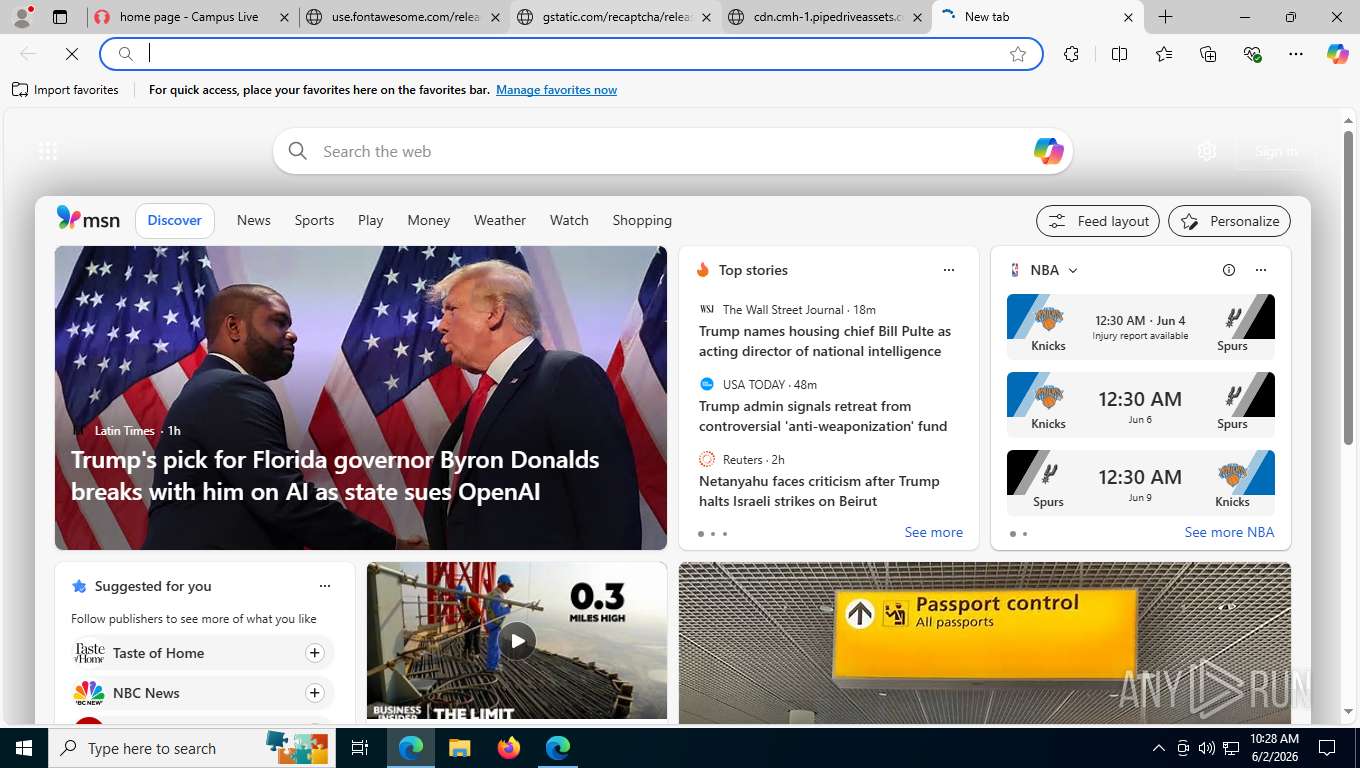Open the Play section
The image size is (1360, 768).
[x=371, y=220]
